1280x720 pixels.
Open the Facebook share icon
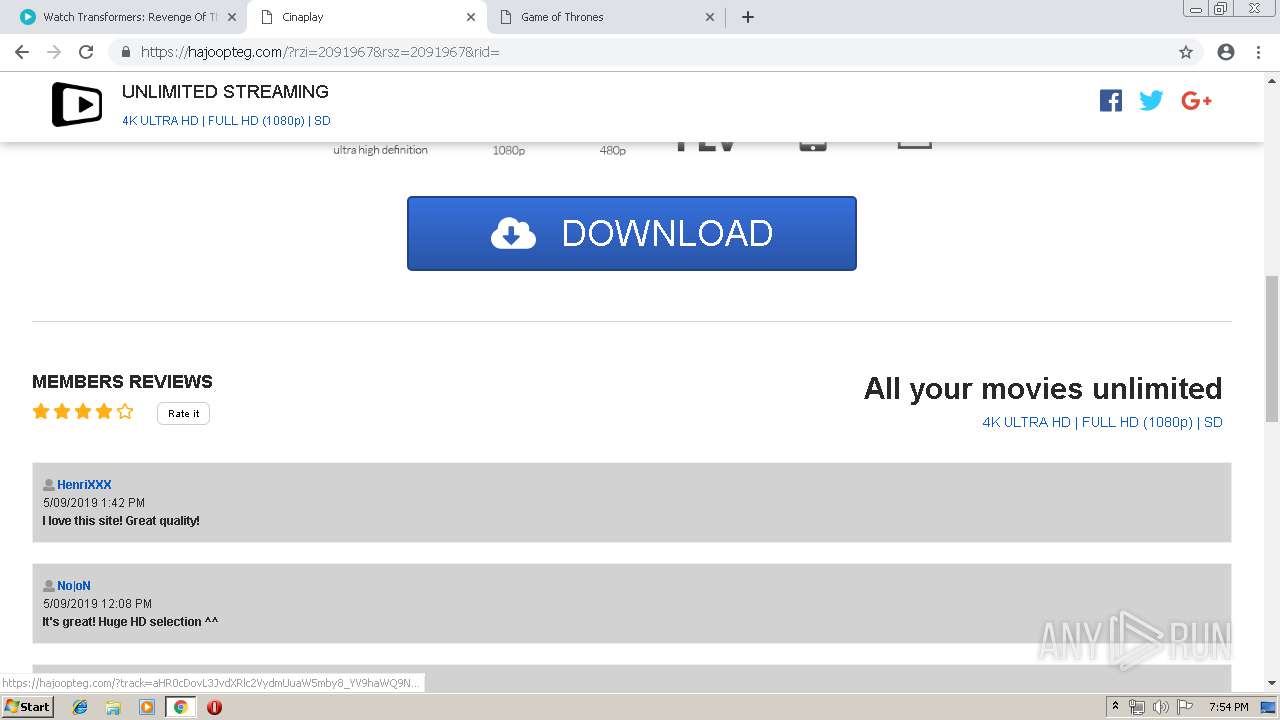point(1111,100)
